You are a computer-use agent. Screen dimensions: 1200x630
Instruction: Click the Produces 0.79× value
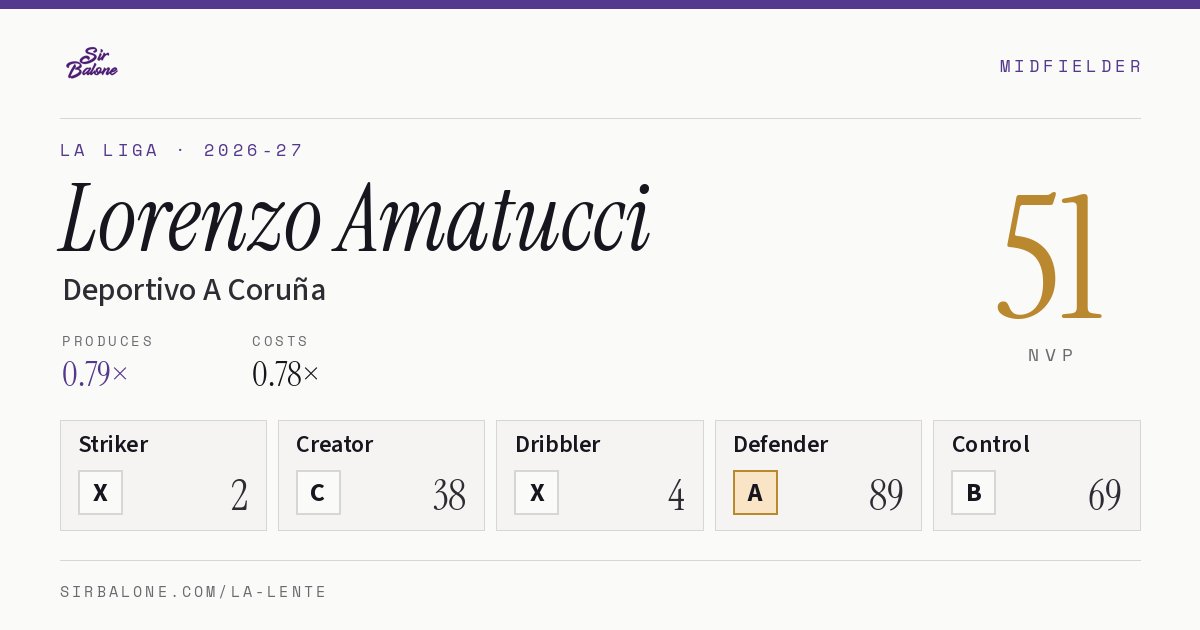tap(95, 374)
